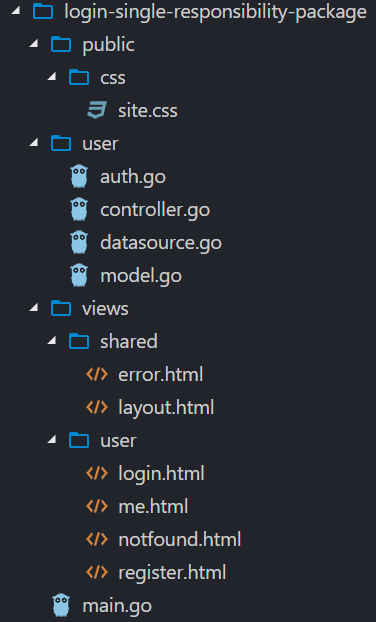Click the Go gopher icon beside auth.go
Viewport: 376px width, 622px height.
click(79, 176)
